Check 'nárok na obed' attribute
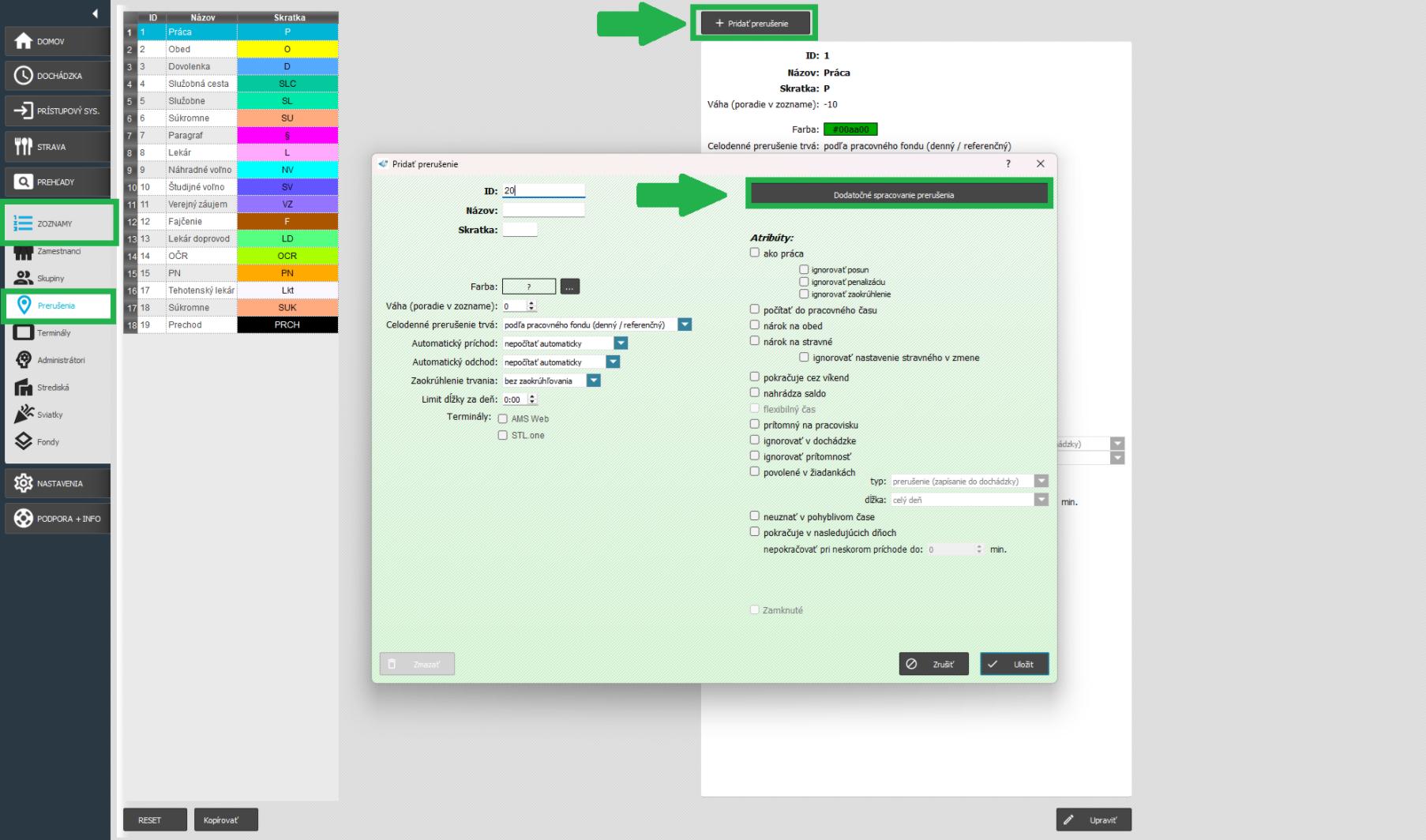The width and height of the screenshot is (1426, 840). [755, 325]
